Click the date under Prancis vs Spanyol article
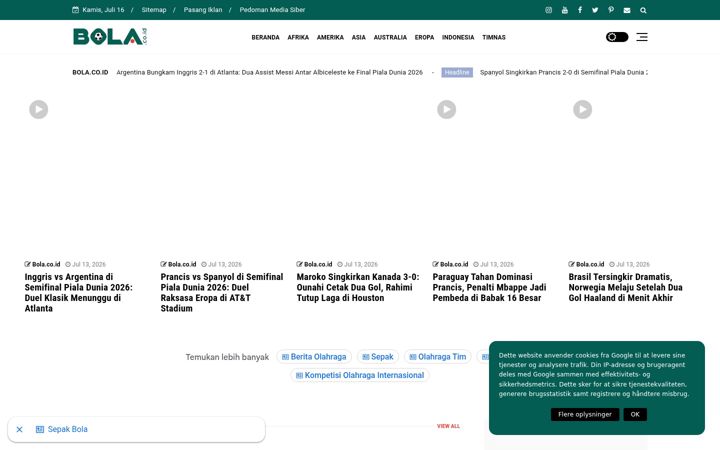This screenshot has width=720, height=450. [225, 264]
